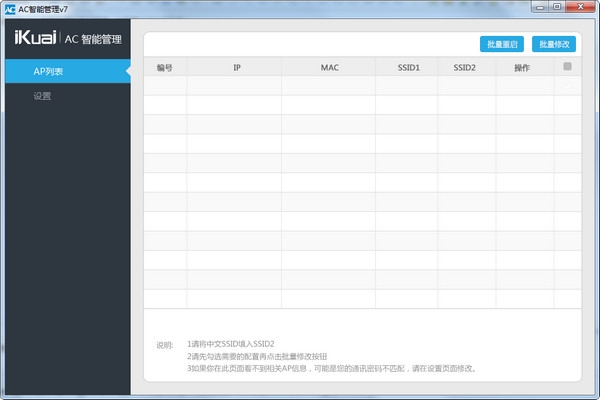Click the MAC column header
600x400 pixels.
(x=329, y=68)
